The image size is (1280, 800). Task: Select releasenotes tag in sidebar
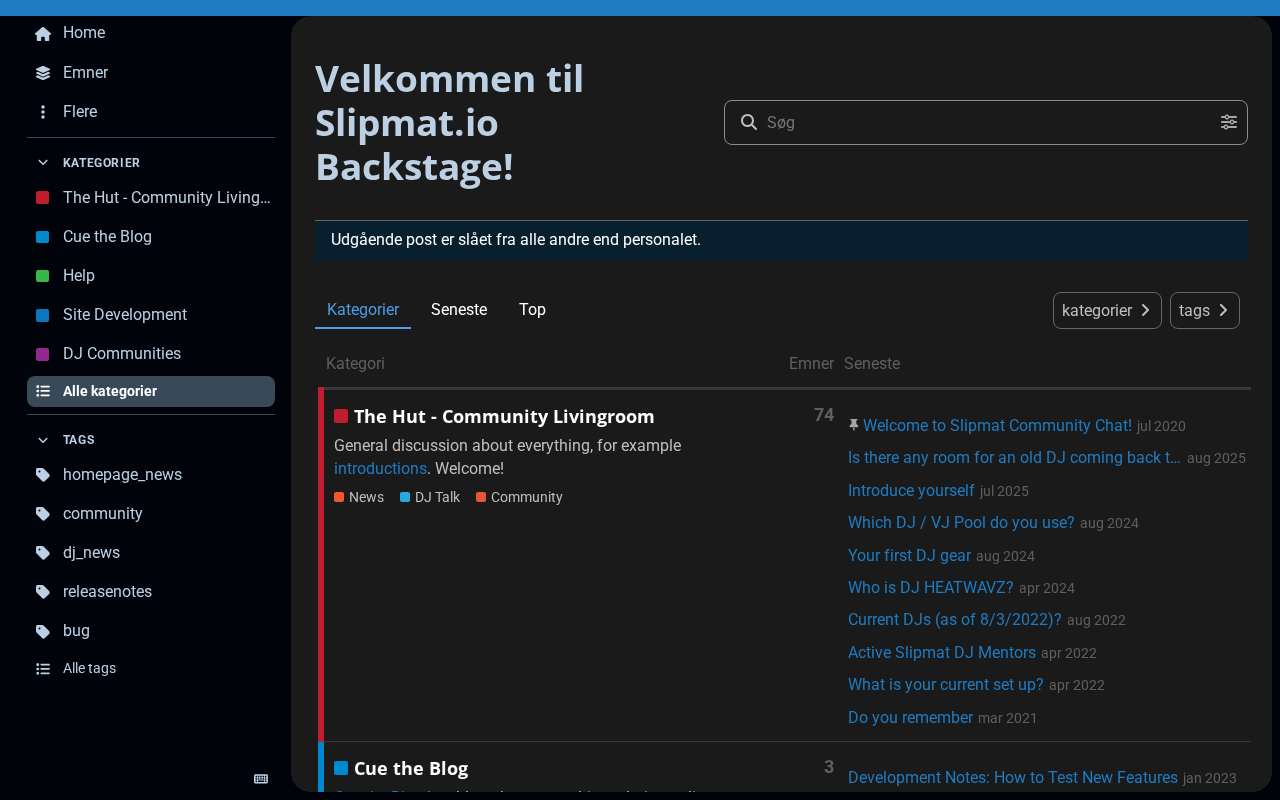pos(151,592)
